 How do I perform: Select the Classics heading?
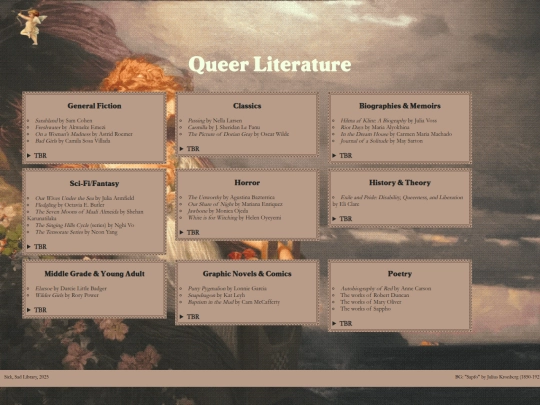click(247, 106)
